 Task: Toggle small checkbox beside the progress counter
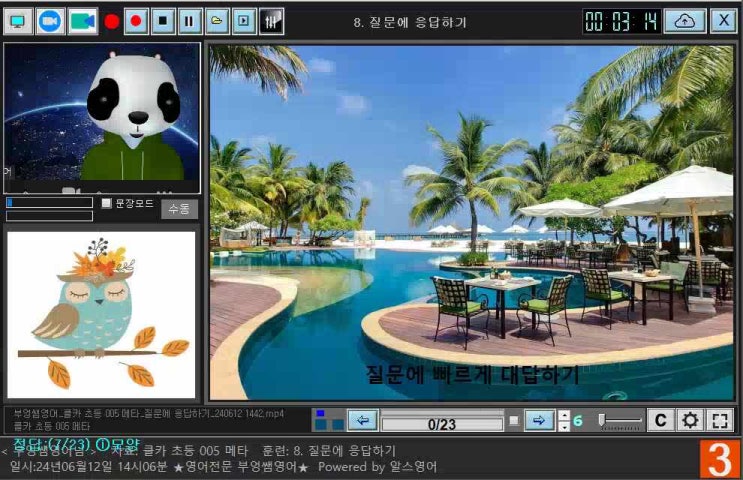(x=513, y=421)
